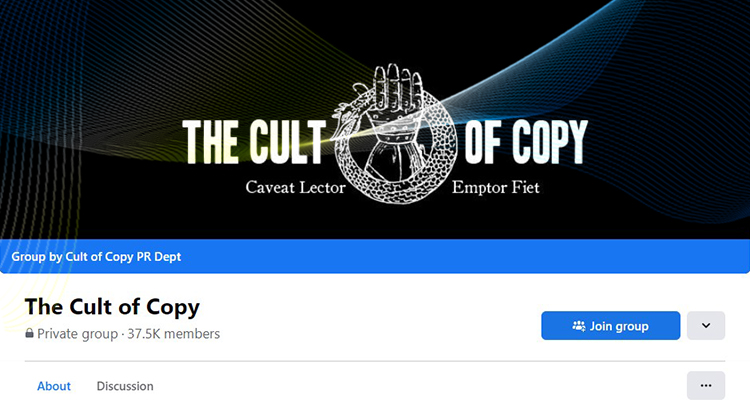Click the Caveat Lector motto text
Image resolution: width=750 pixels, height=400 pixels.
pos(296,187)
